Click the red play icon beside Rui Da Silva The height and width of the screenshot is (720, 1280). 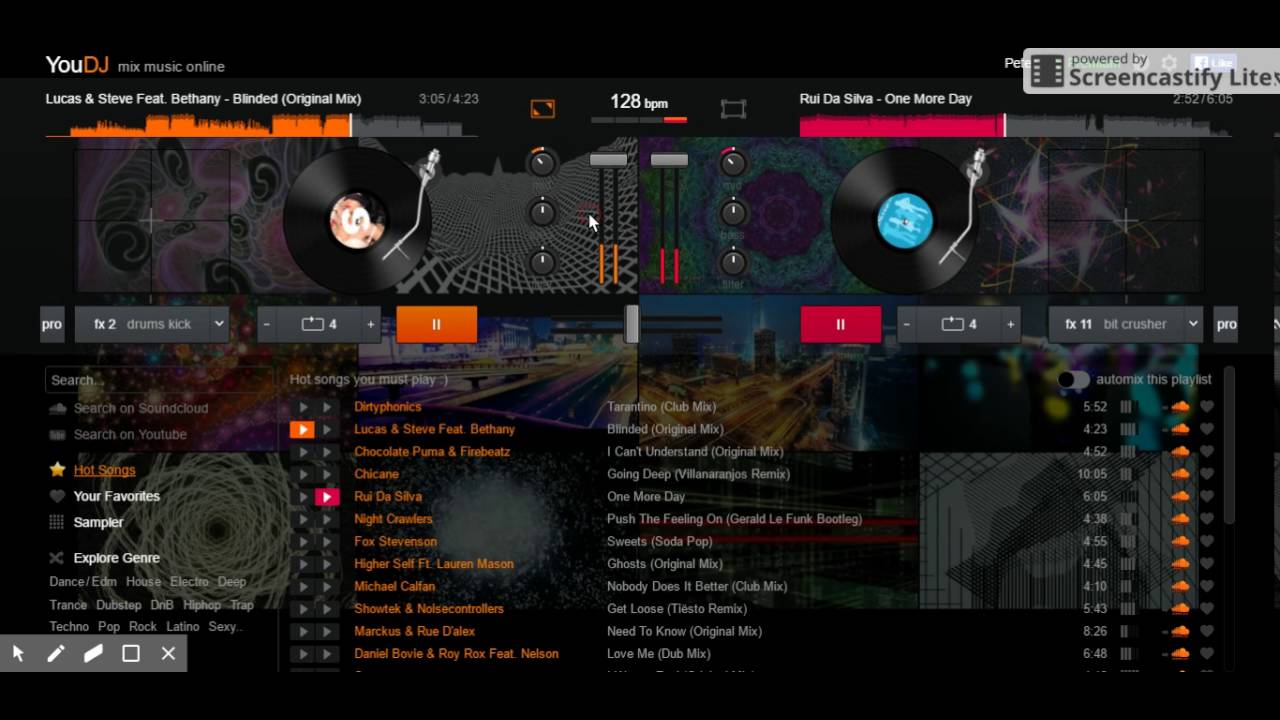pos(326,497)
